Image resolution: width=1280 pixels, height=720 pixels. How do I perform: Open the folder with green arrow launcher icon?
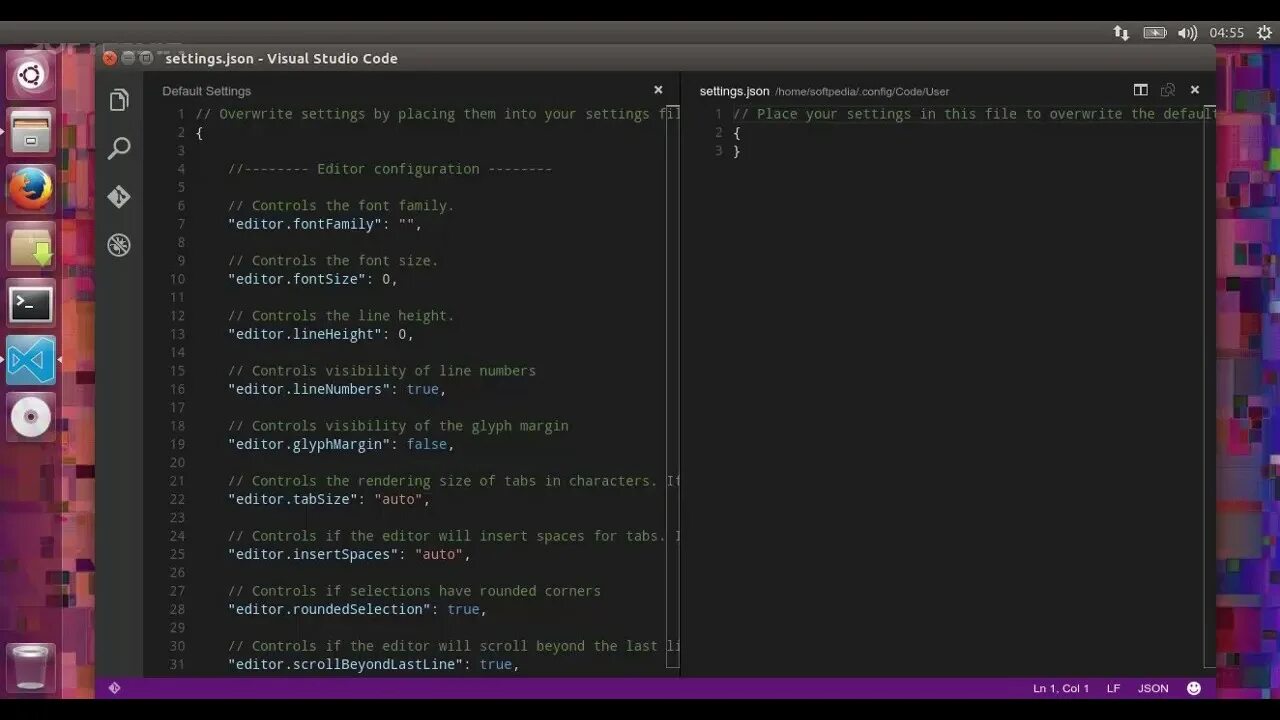point(31,247)
